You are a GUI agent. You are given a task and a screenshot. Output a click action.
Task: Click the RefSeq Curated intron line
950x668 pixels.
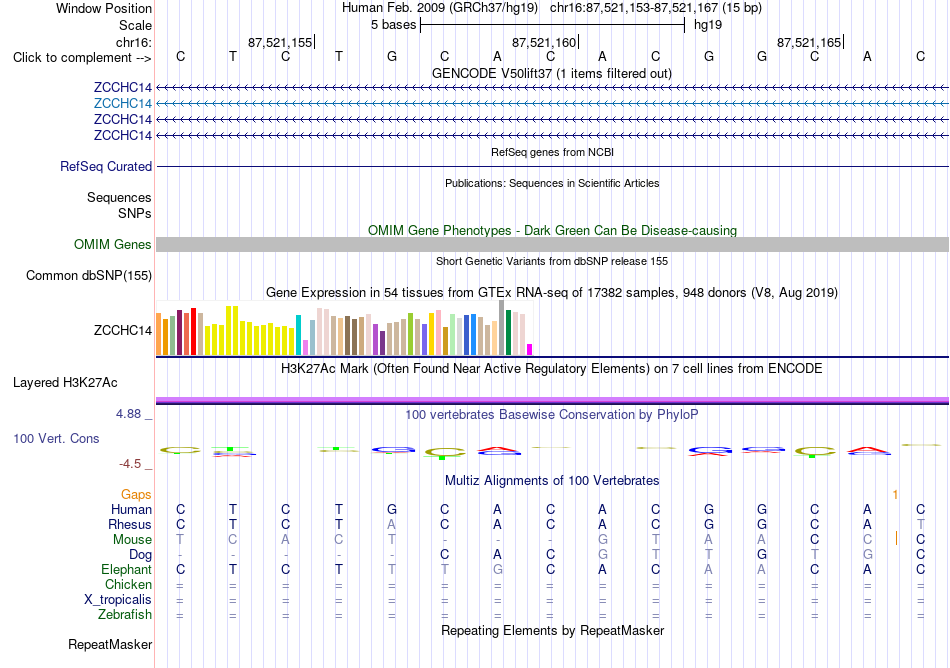[x=552, y=167]
